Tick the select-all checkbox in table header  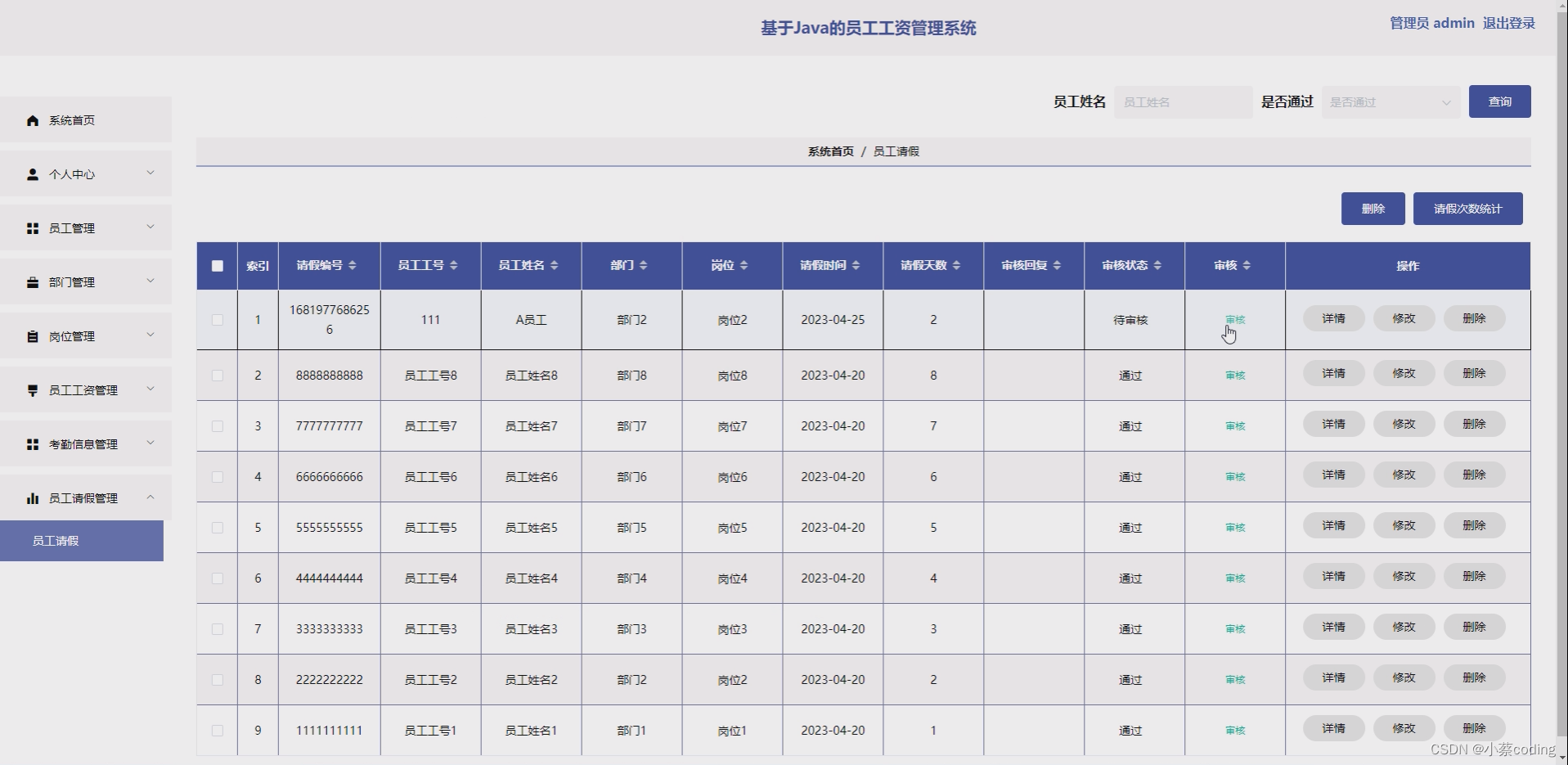(x=218, y=266)
